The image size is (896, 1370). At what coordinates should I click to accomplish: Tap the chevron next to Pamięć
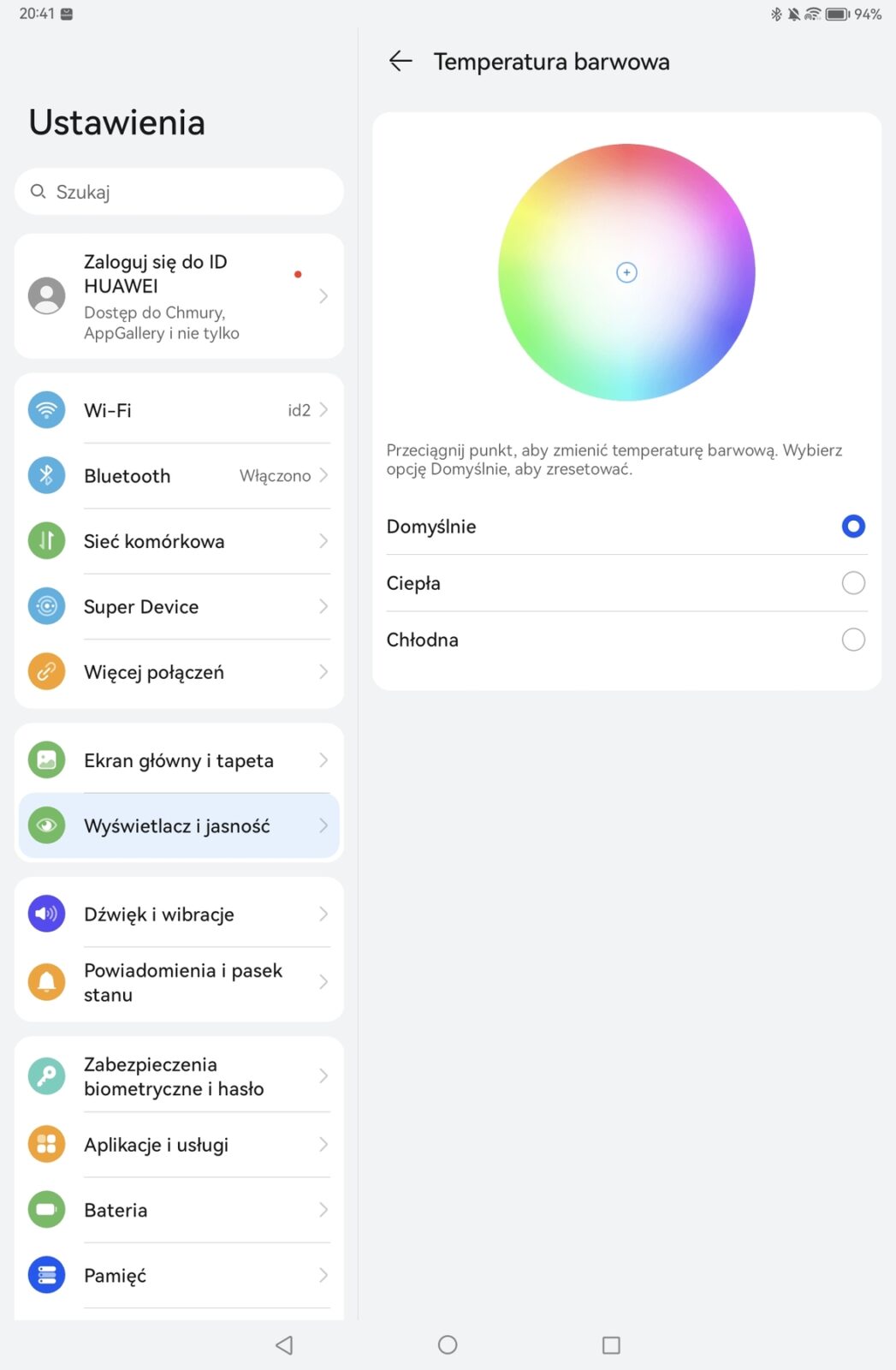[323, 1275]
